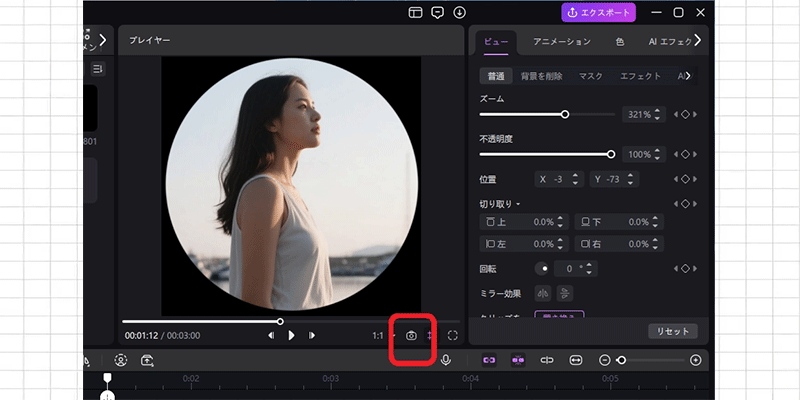This screenshot has height=400, width=800.
Task: Click the playback progress bar handle
Action: (280, 321)
